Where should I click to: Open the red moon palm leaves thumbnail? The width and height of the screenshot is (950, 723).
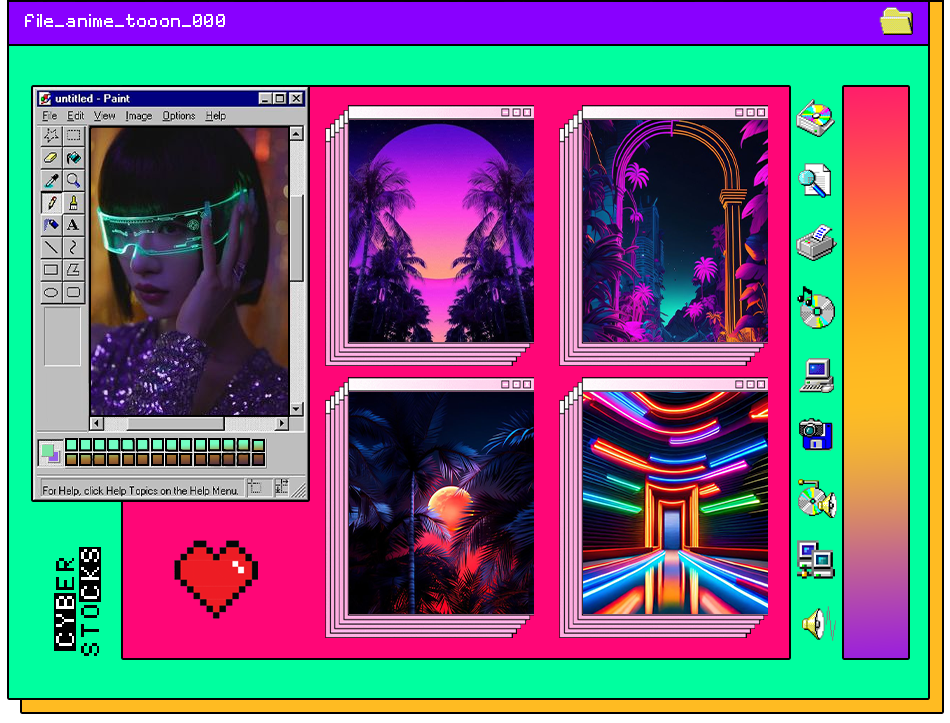coord(441,503)
